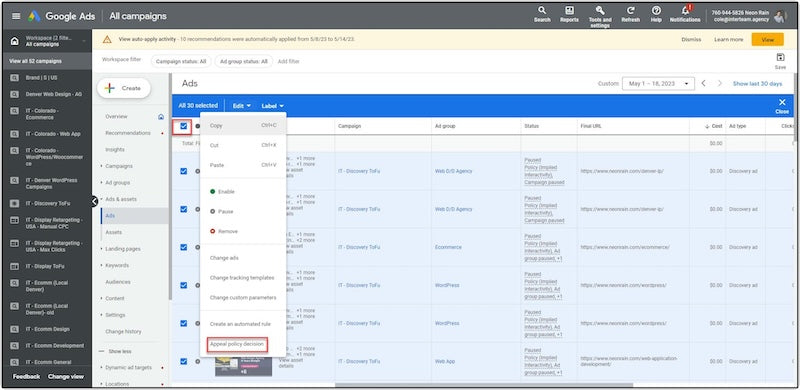Click the Create plus button
Screen dimensions: 800x390
point(124,88)
